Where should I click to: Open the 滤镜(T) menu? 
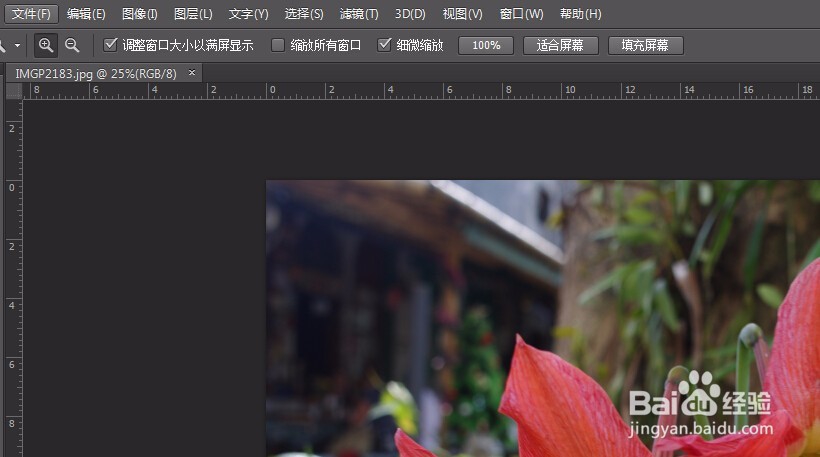(359, 14)
